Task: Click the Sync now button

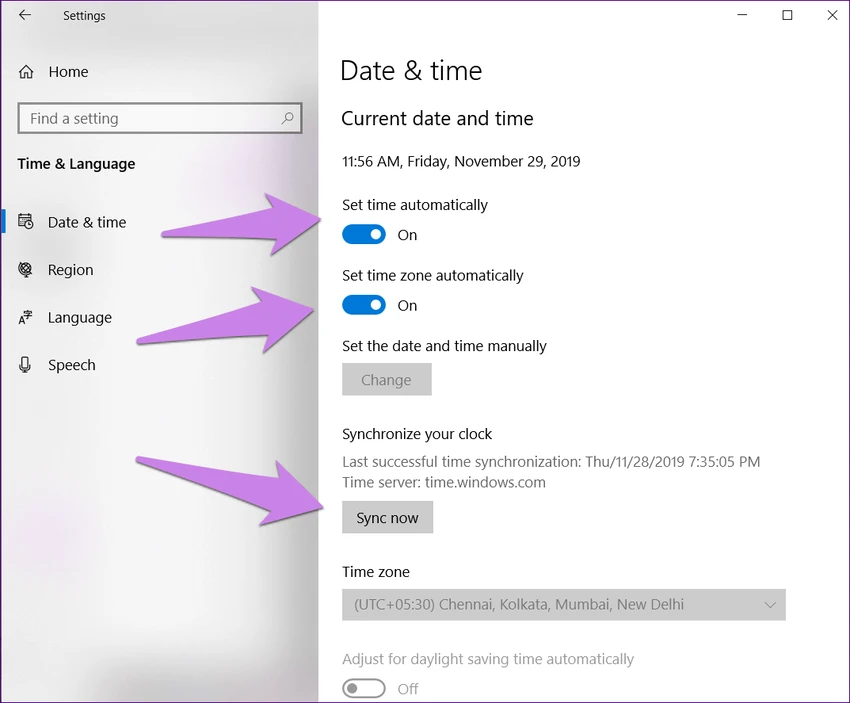Action: [388, 517]
